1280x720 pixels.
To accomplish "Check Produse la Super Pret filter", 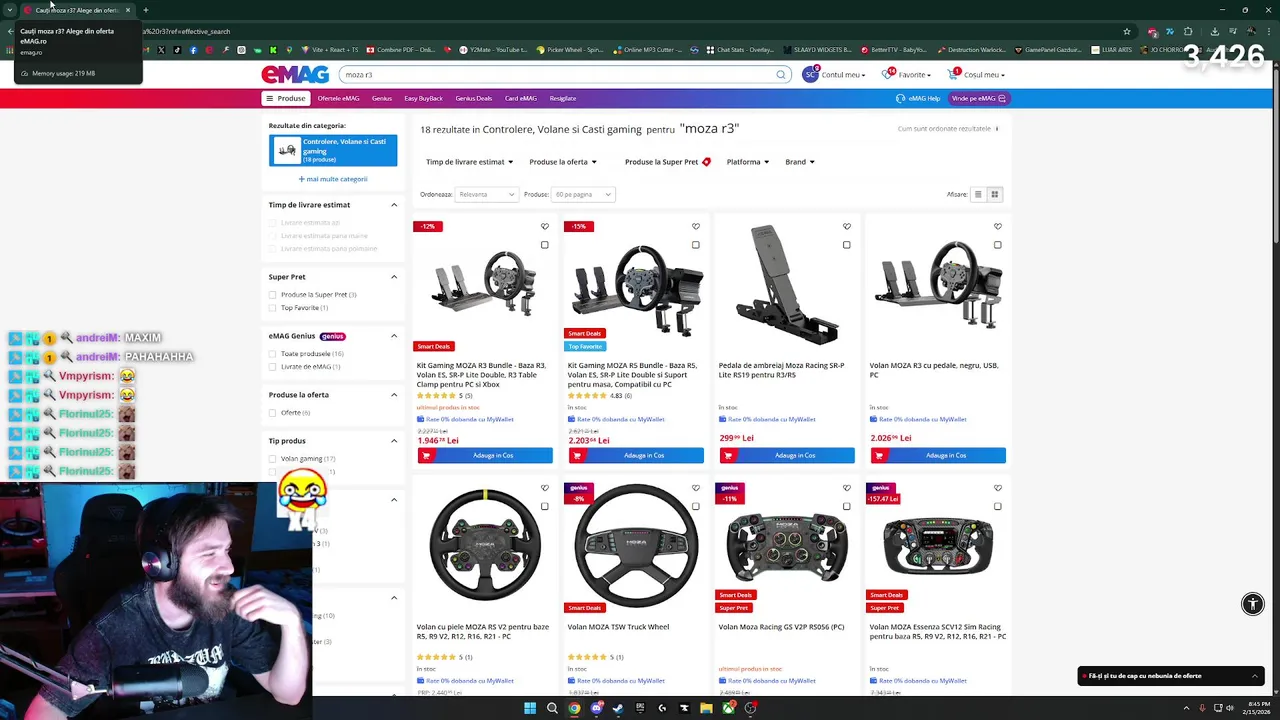I will pyautogui.click(x=272, y=295).
